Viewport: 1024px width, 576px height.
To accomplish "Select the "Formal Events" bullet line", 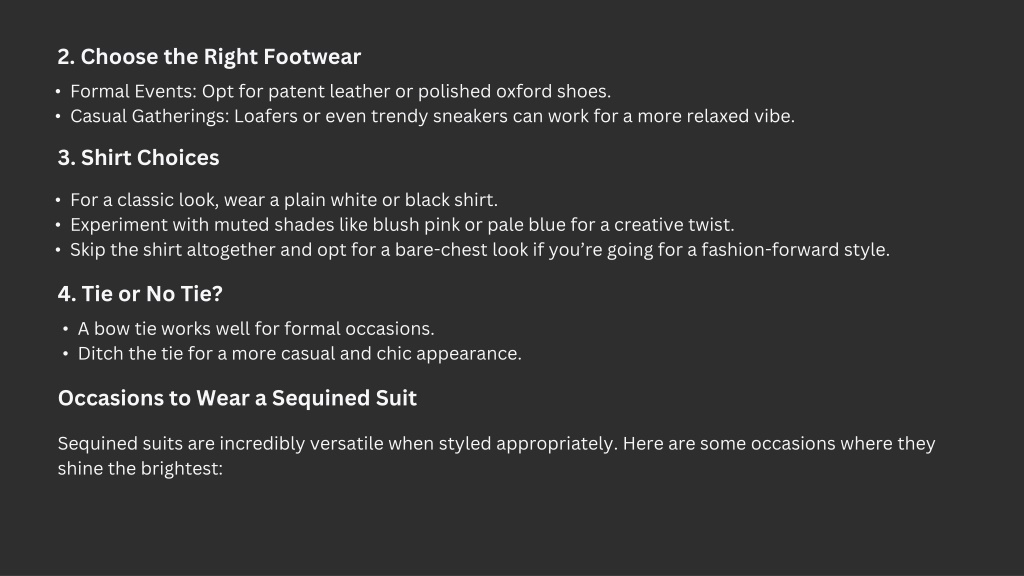I will pos(340,91).
